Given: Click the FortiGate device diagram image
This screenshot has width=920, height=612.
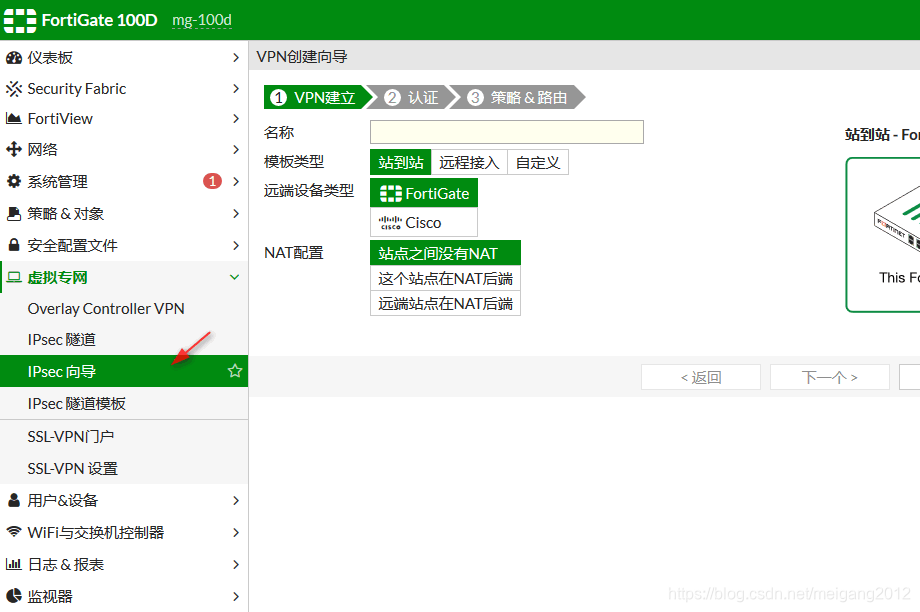Looking at the screenshot, I should (897, 220).
